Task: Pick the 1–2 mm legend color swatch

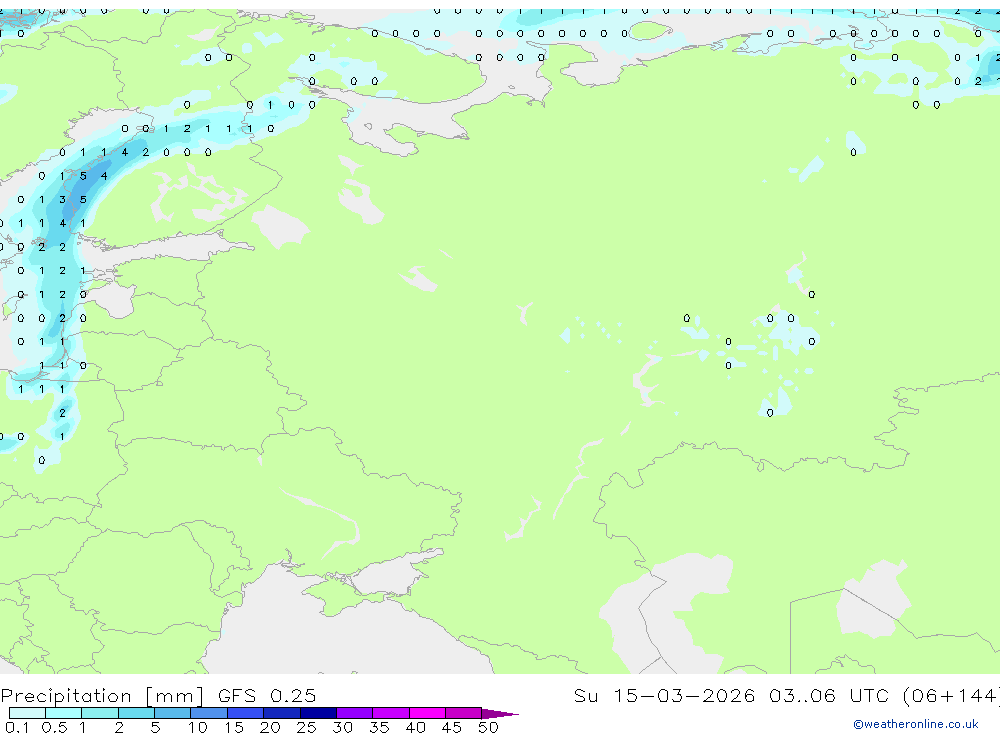Action: click(x=99, y=713)
